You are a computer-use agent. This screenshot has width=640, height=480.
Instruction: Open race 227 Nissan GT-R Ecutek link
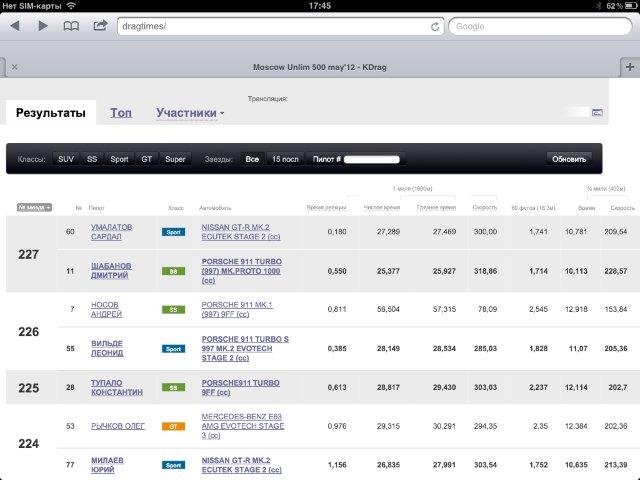(x=241, y=232)
